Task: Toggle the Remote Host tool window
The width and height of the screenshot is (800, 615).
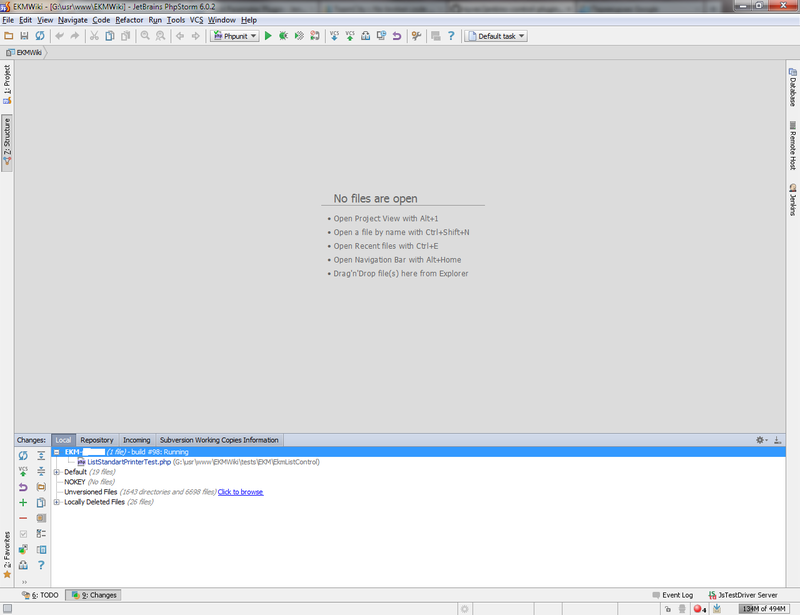Action: [792, 145]
